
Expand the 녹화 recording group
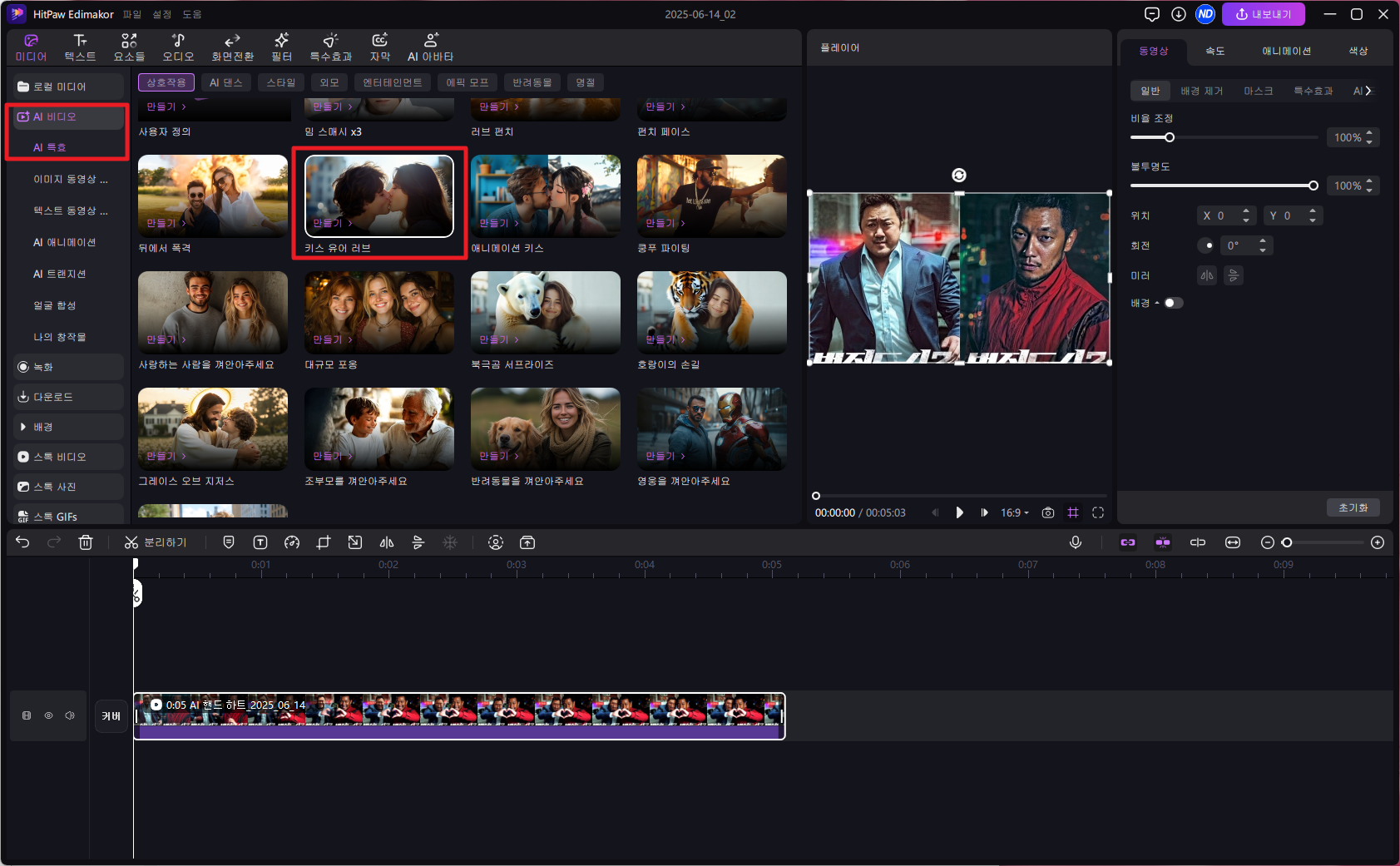(x=68, y=367)
